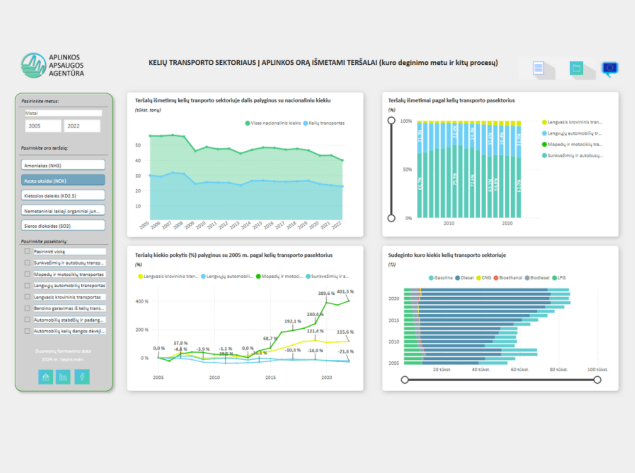Image resolution: width=635 pixels, height=473 pixels.
Task: Click teal 'Sunkvežimių ir a...' legend in line chart
Action: (328, 276)
